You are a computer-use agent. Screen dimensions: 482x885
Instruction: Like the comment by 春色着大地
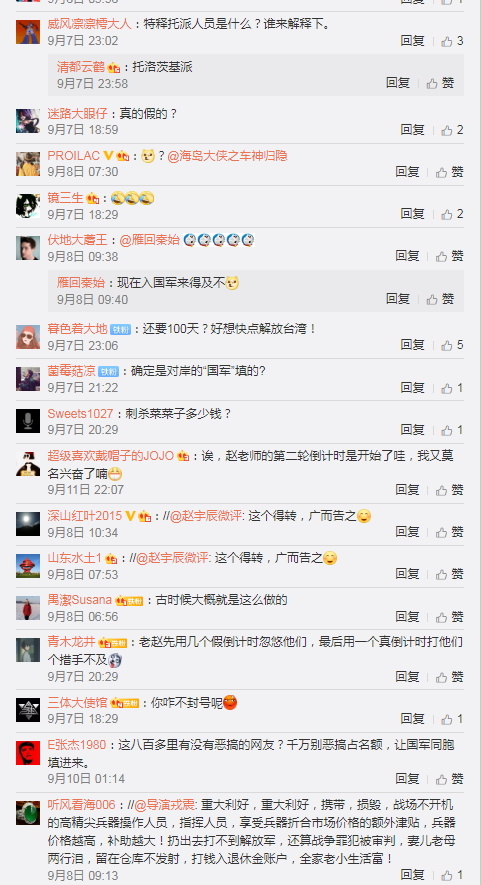(x=452, y=345)
